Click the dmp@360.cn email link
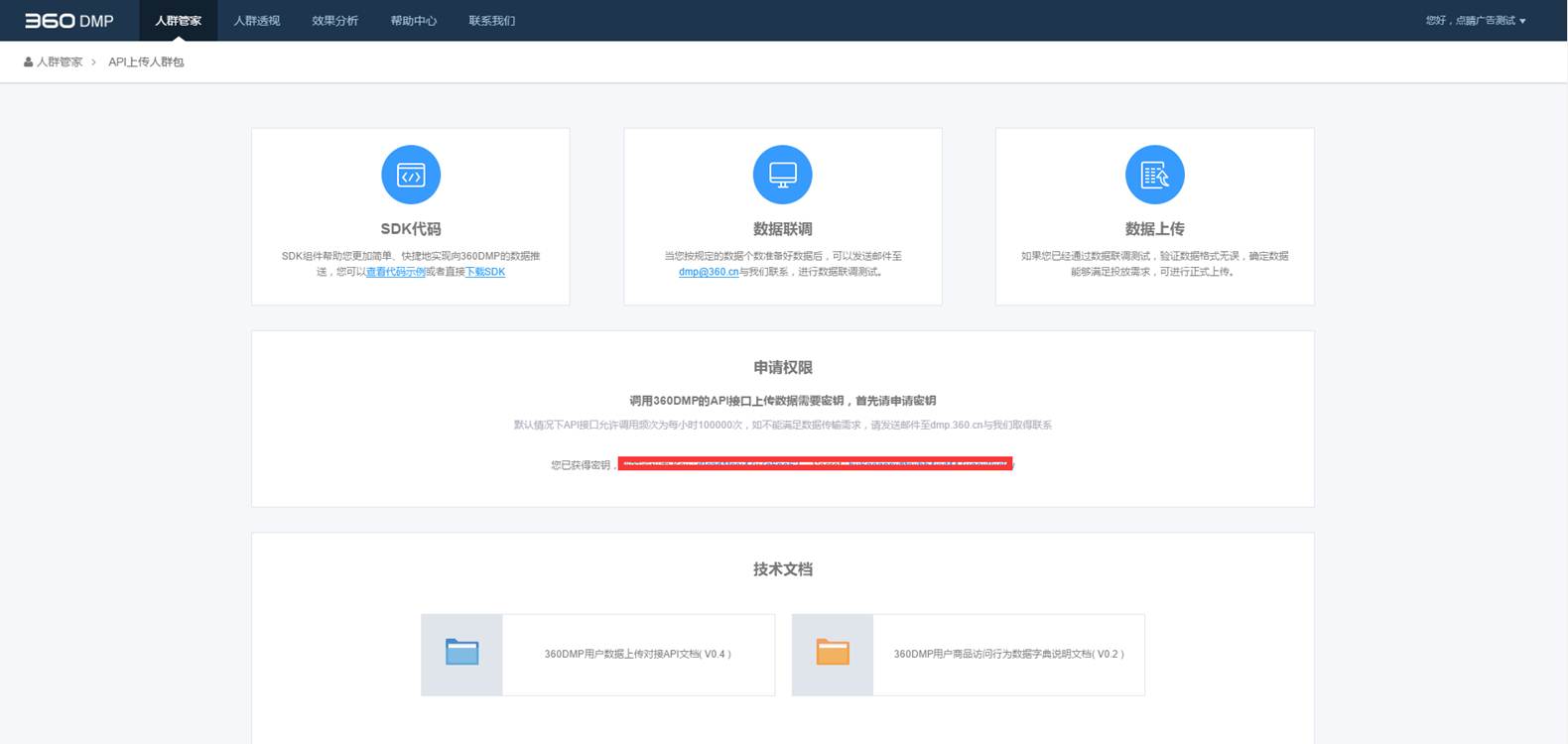This screenshot has height=744, width=1568. [709, 272]
